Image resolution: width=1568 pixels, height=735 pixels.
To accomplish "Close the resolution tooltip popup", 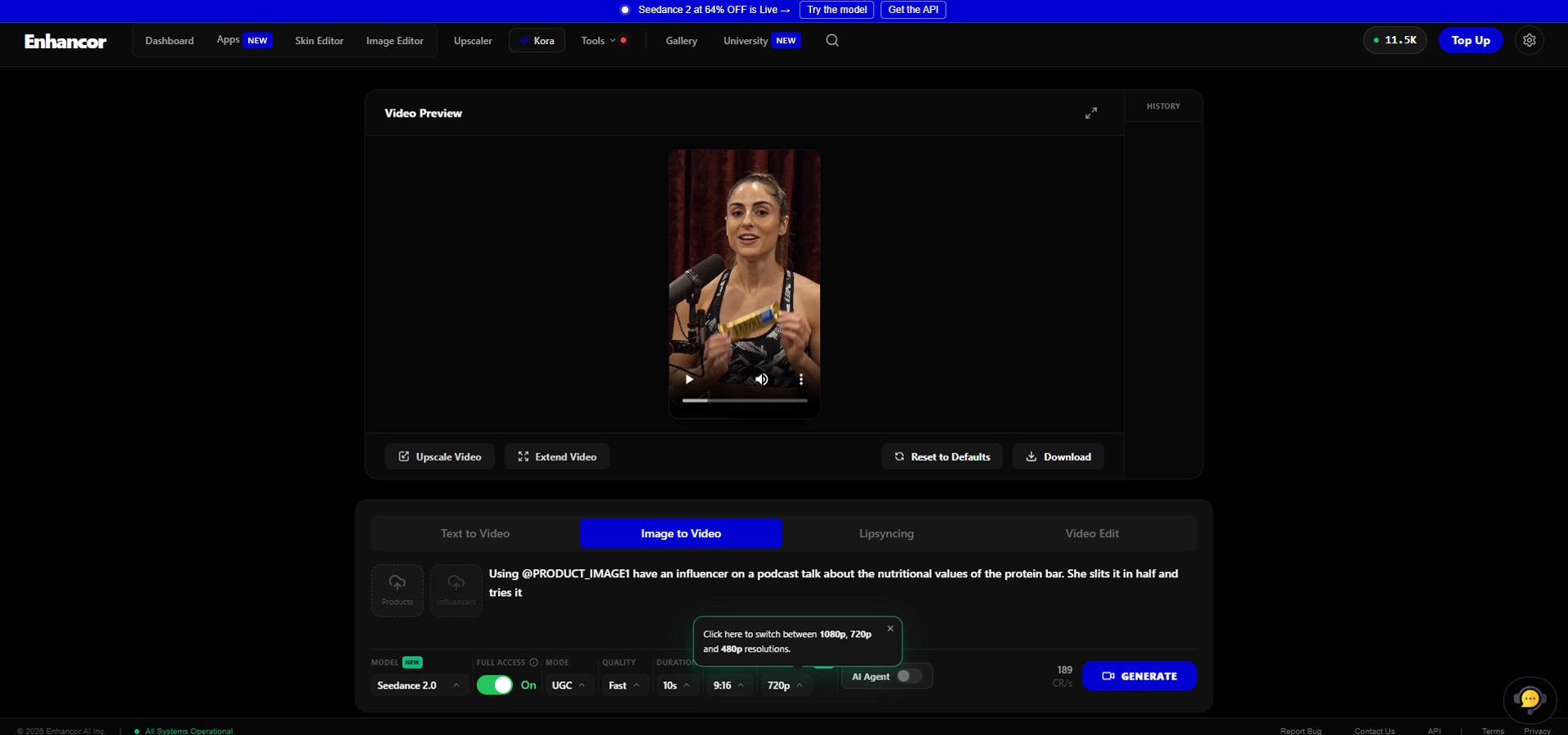I will coord(890,628).
